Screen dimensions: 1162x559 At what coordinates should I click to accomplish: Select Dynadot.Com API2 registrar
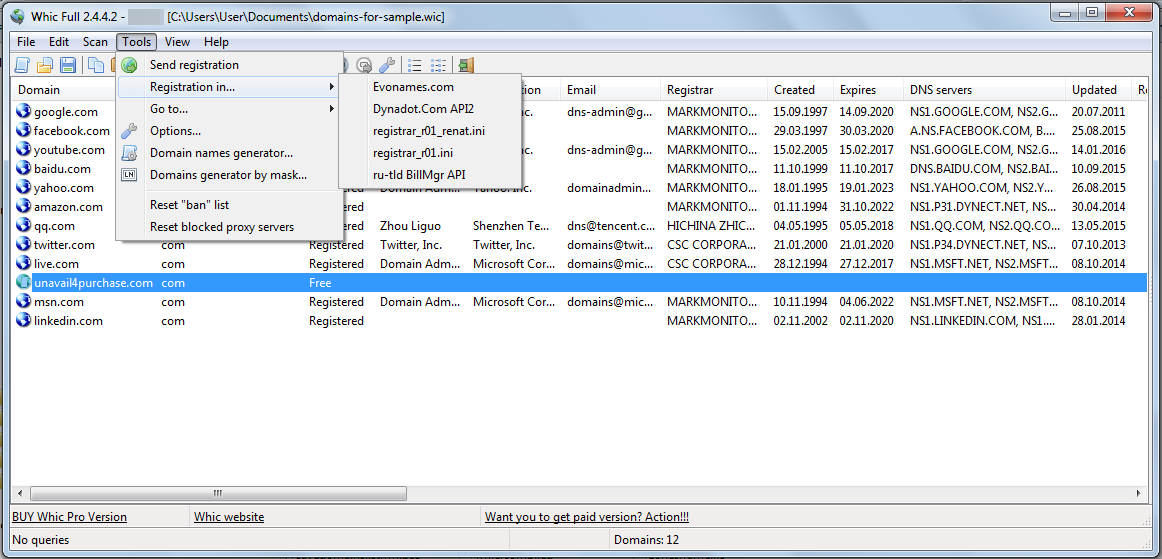pos(423,109)
